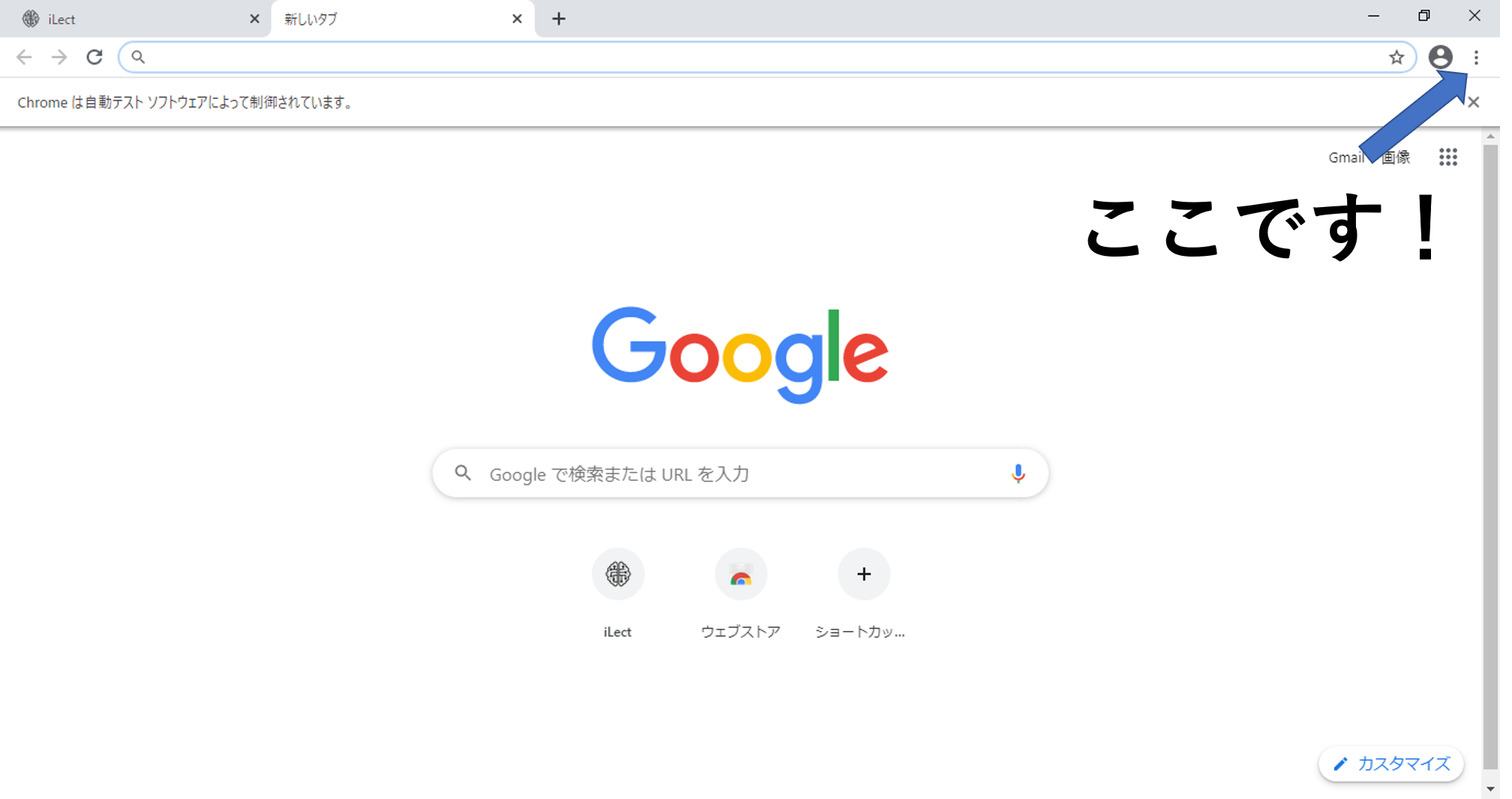Open the Google apps grid
This screenshot has width=1512, height=799.
pyautogui.click(x=1447, y=157)
